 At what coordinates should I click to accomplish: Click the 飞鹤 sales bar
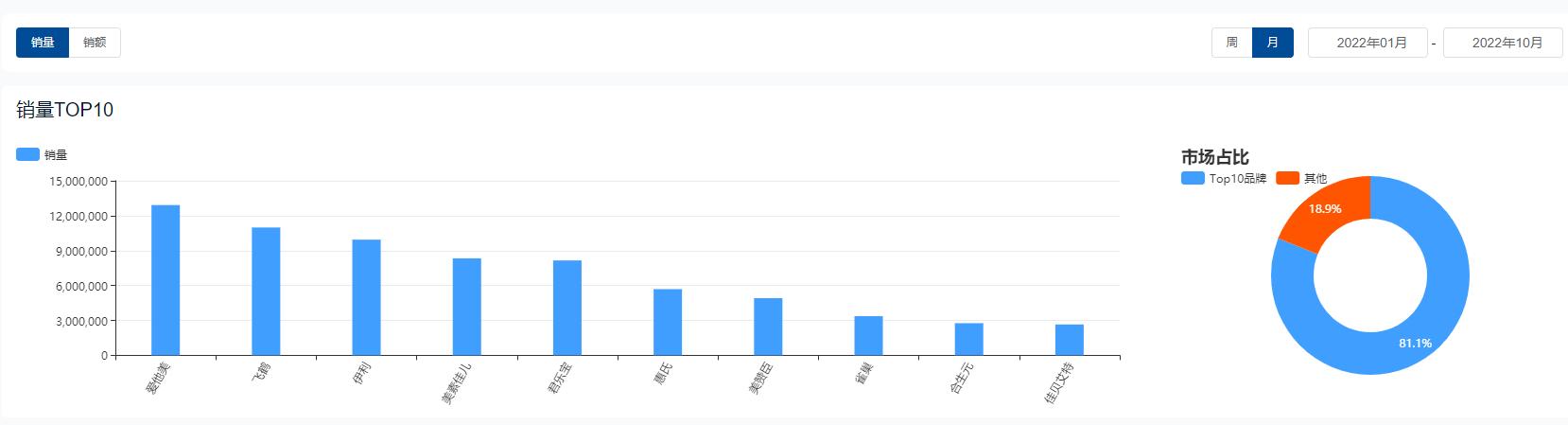pyautogui.click(x=266, y=292)
